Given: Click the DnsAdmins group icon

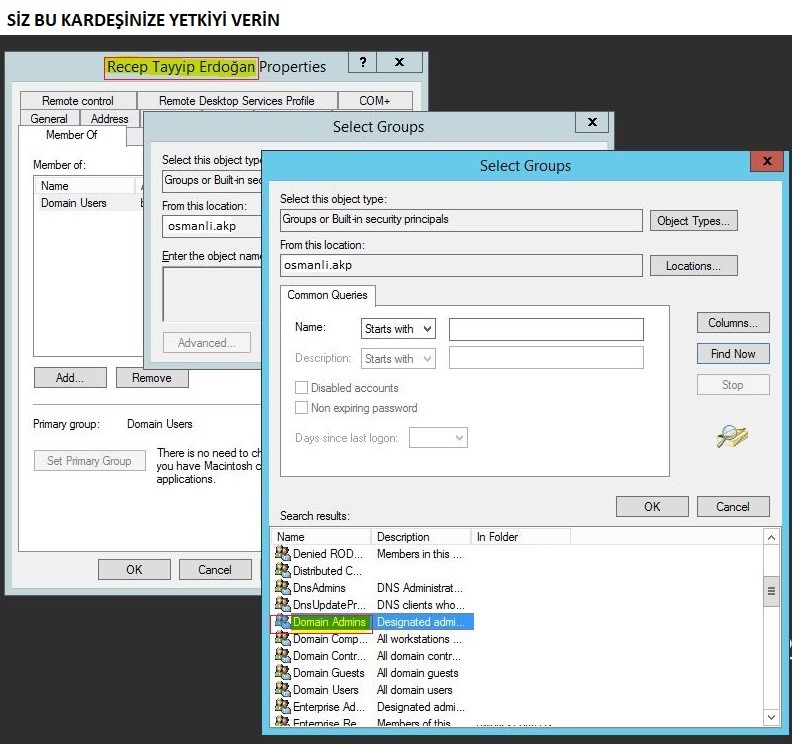Looking at the screenshot, I should tap(283, 587).
